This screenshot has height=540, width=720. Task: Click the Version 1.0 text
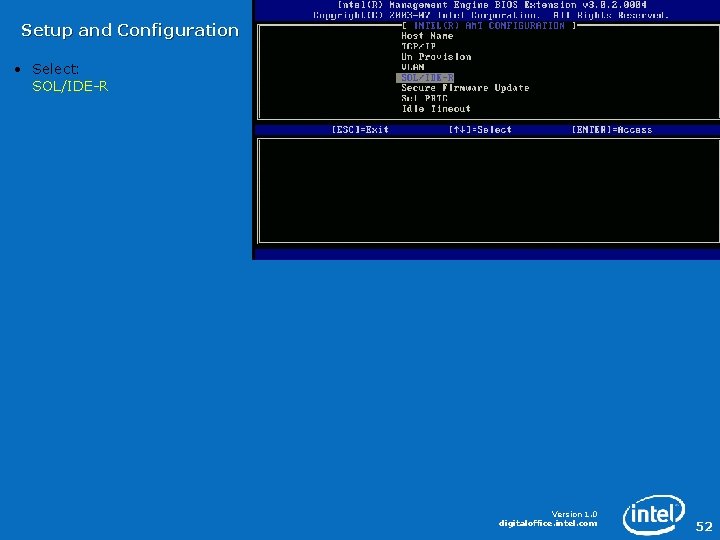click(574, 514)
